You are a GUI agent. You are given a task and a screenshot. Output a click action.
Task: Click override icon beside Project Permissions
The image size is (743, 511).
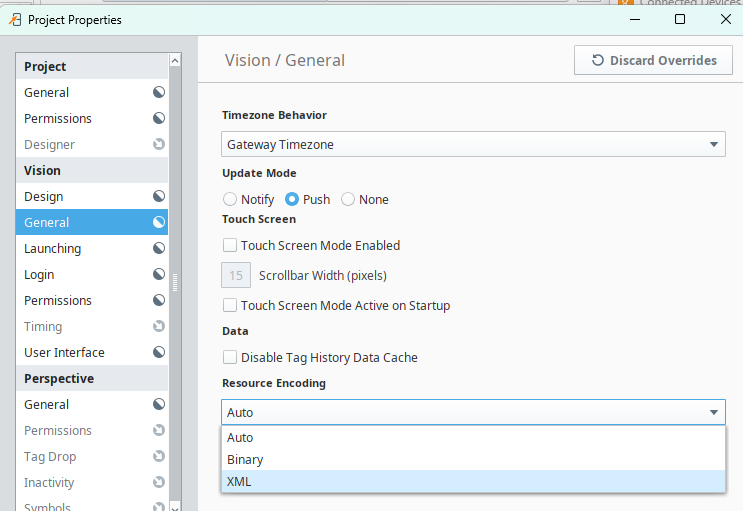click(x=158, y=118)
